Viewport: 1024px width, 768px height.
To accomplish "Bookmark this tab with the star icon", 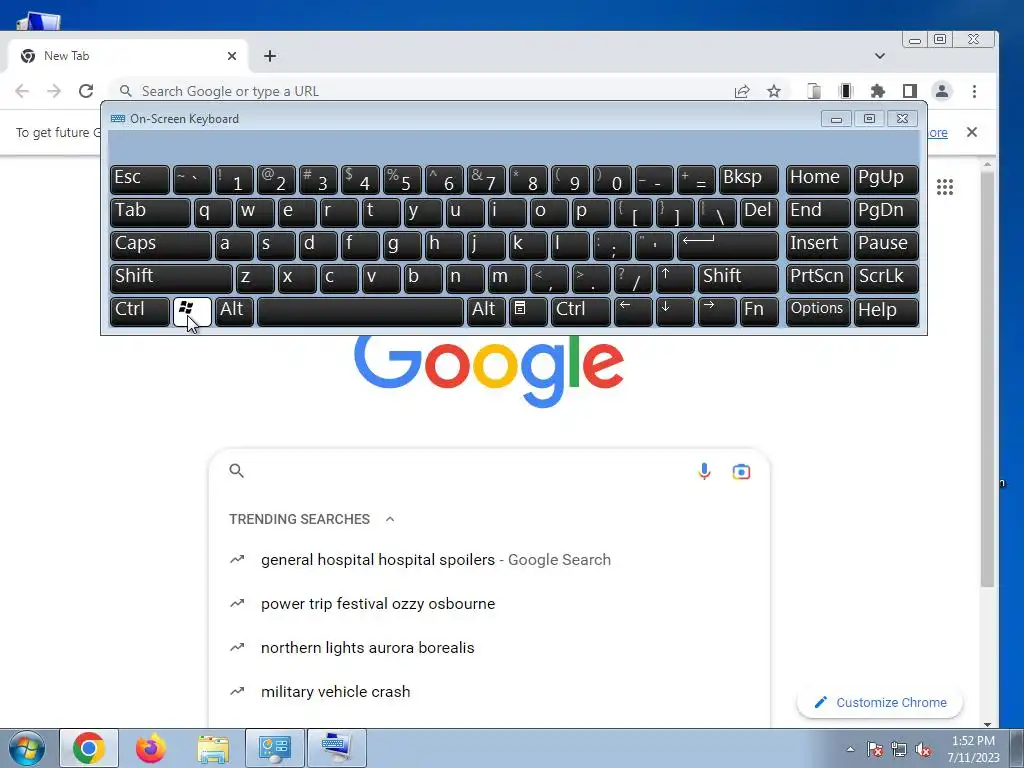I will (774, 91).
